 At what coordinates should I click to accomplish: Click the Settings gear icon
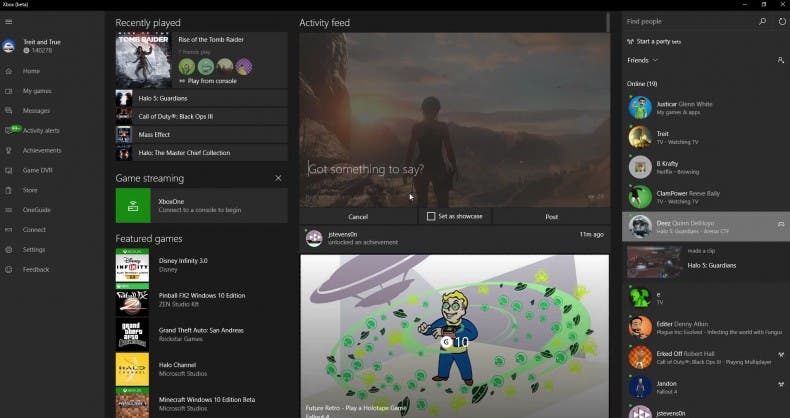pyautogui.click(x=9, y=250)
